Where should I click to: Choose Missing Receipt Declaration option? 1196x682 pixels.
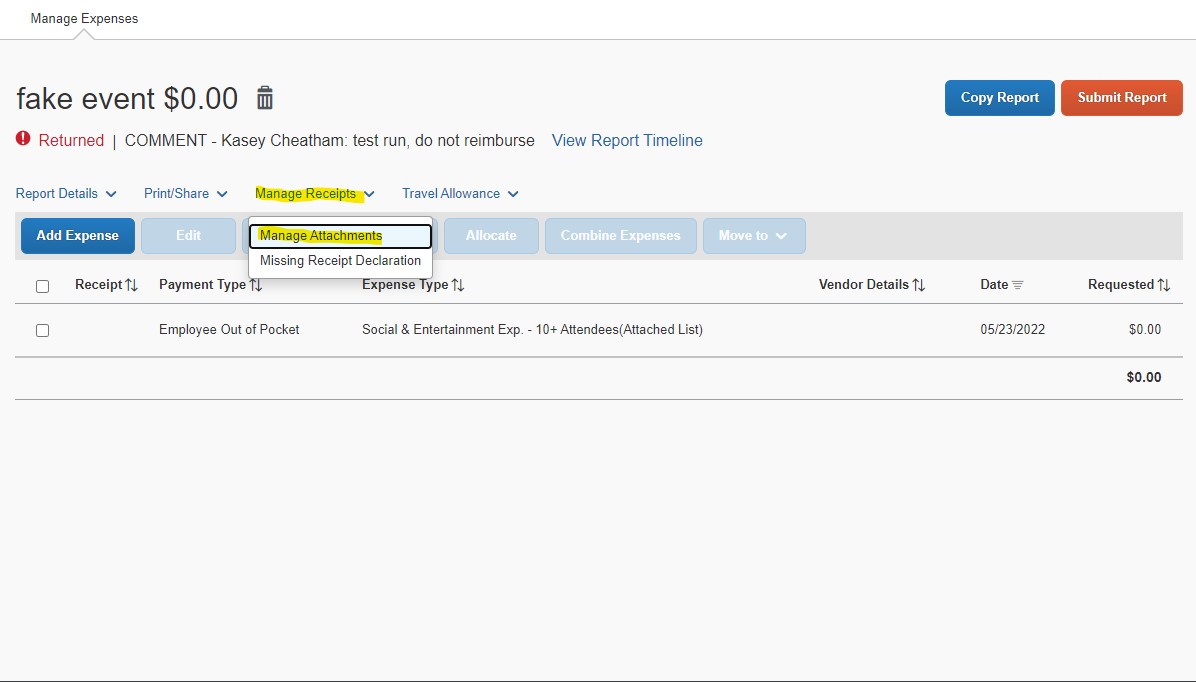click(340, 260)
